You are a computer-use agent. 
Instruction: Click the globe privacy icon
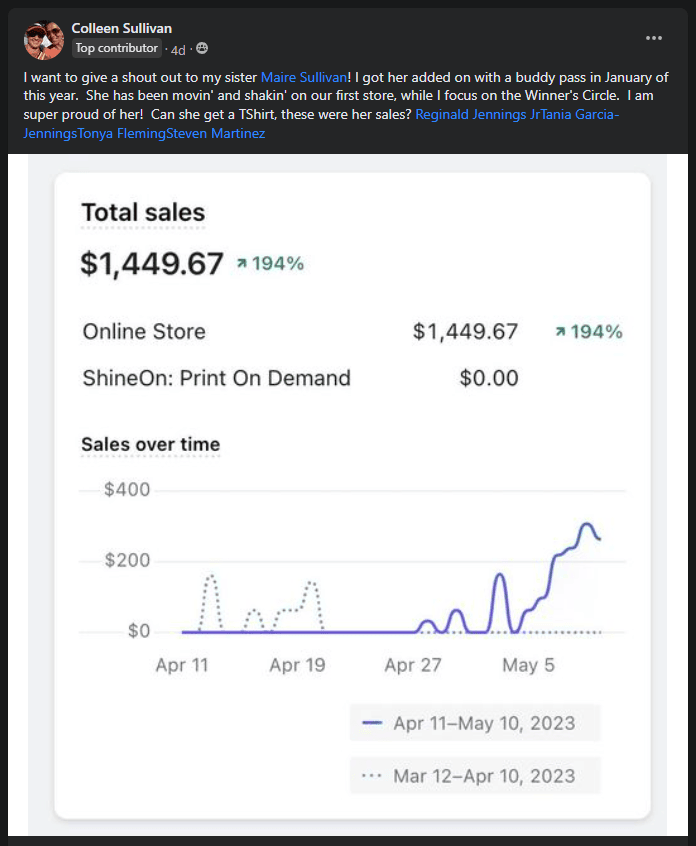(202, 48)
